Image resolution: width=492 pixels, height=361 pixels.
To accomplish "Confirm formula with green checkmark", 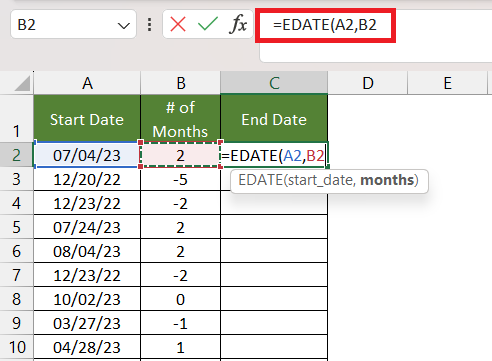I will [208, 25].
